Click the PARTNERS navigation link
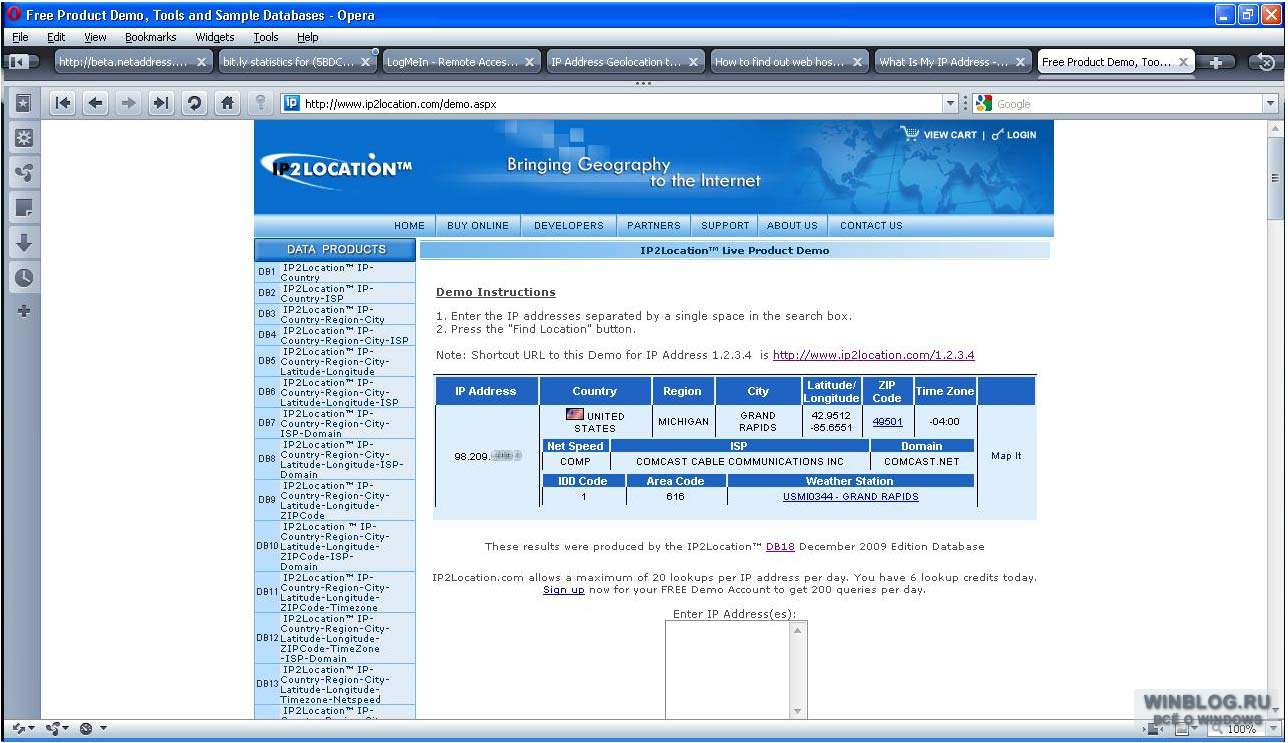 [x=653, y=226]
